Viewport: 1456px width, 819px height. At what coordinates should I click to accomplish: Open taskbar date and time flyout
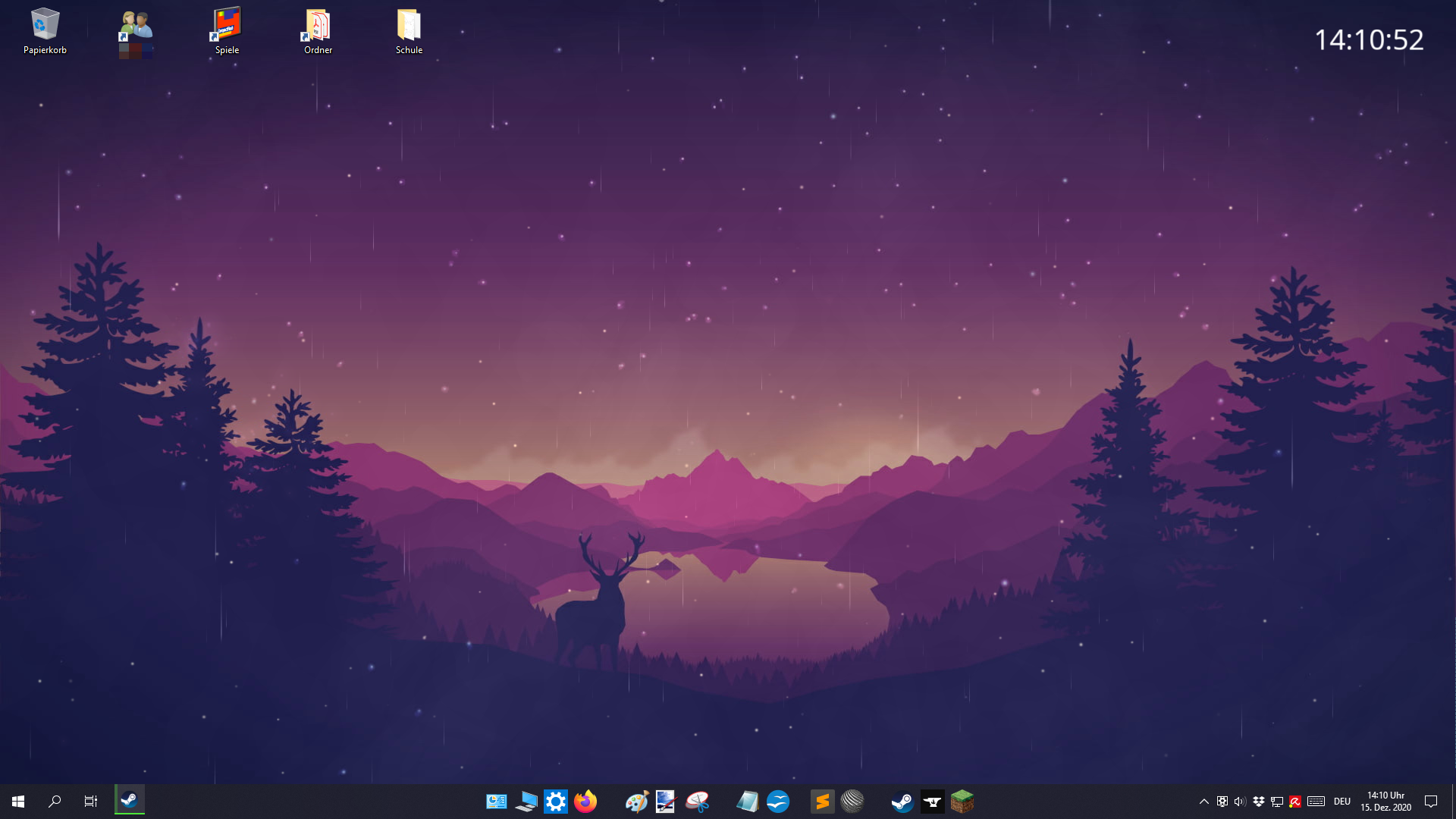1385,802
